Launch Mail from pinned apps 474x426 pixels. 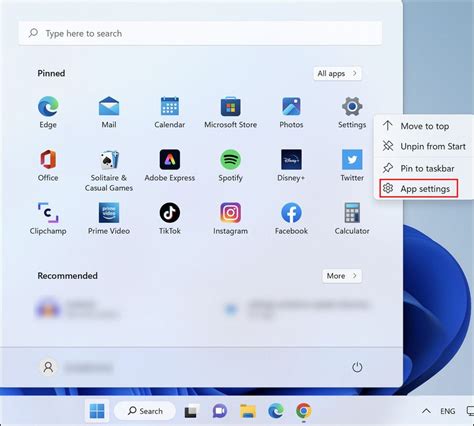[109, 112]
